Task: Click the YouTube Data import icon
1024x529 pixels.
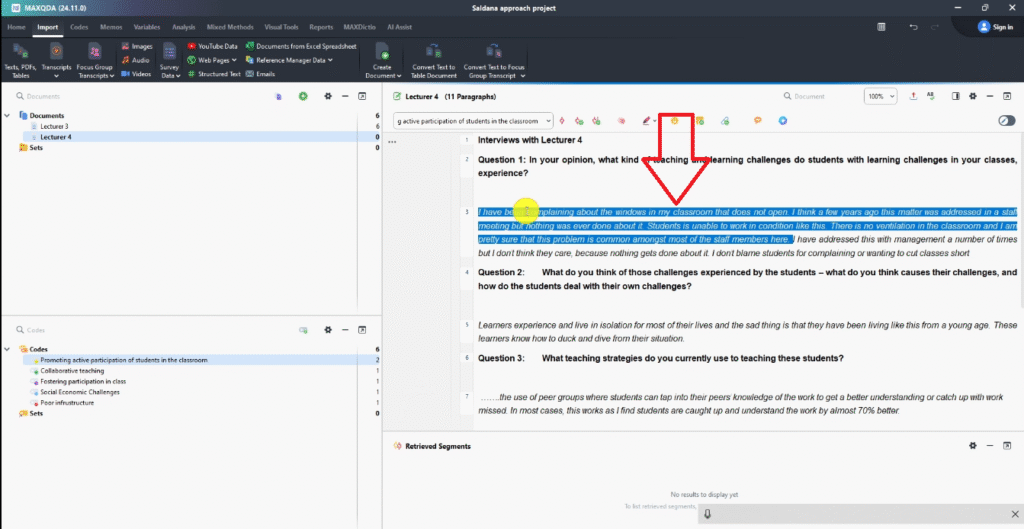Action: click(x=191, y=46)
